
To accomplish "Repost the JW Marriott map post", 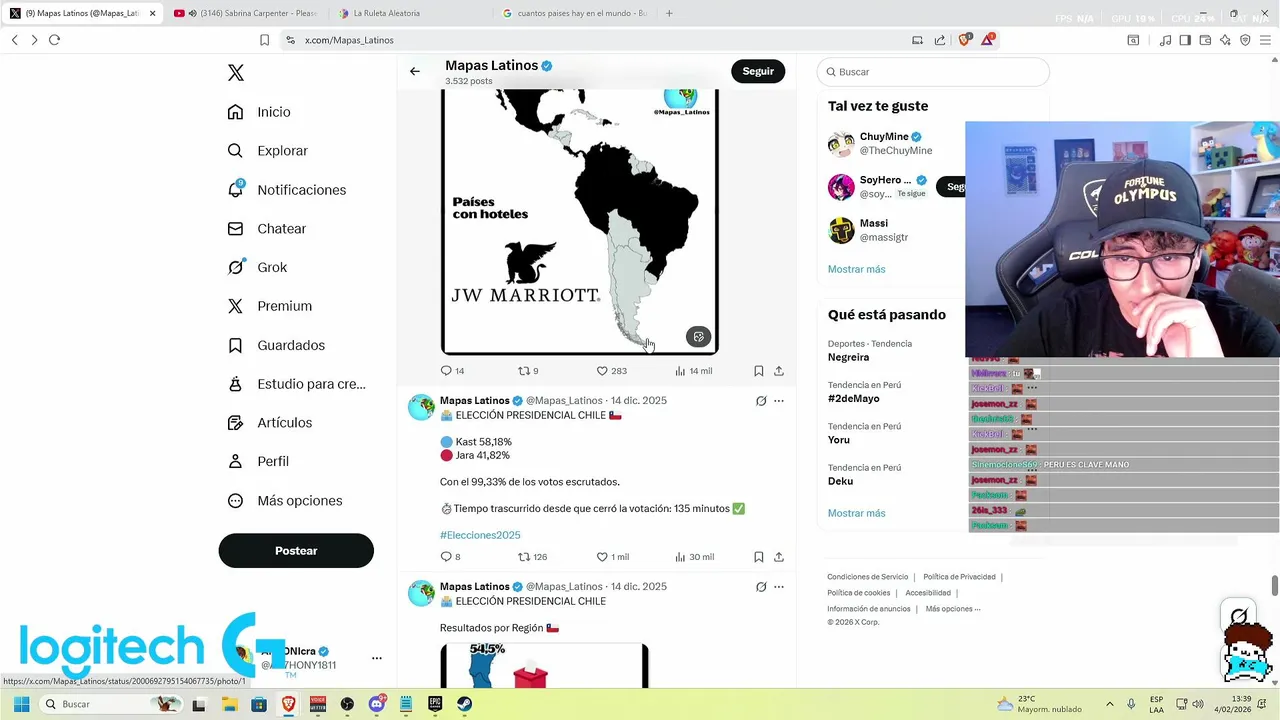I will tap(528, 371).
